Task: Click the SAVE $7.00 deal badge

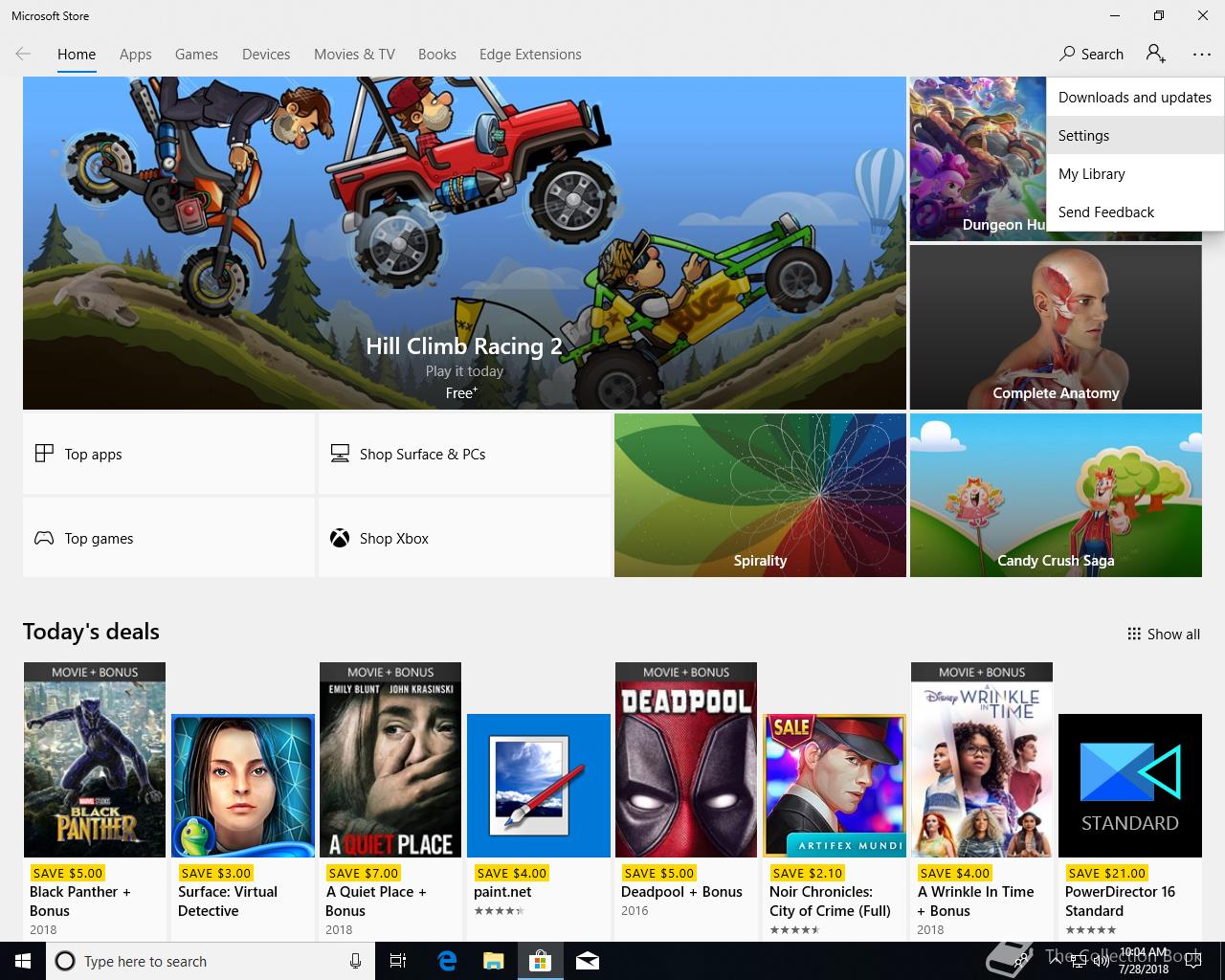Action: click(364, 873)
